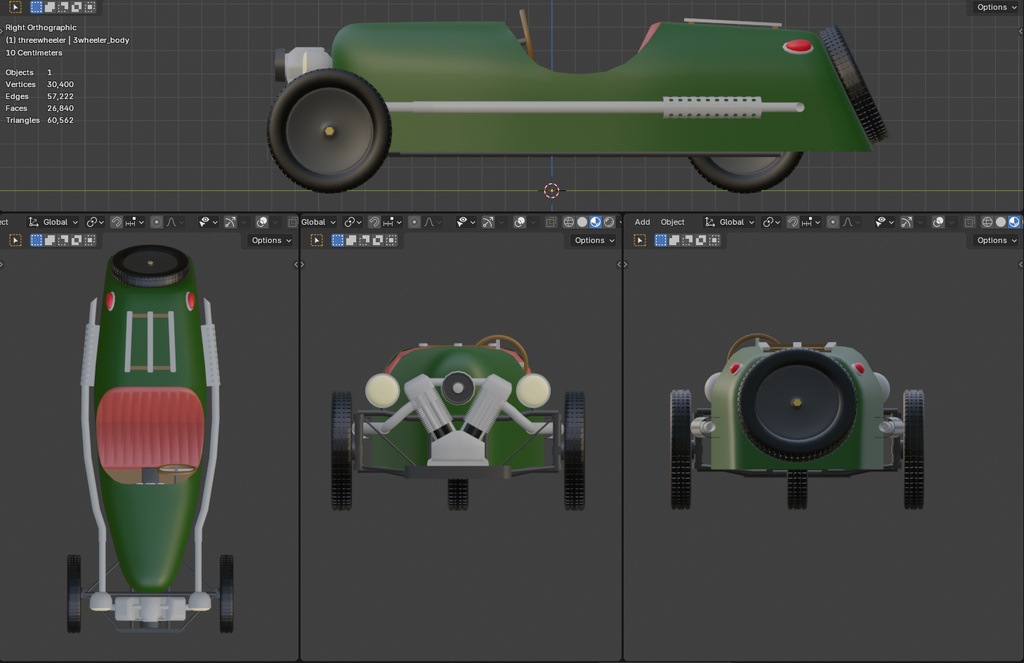Choose Subtract selection mode in bottom-left viewport

pos(63,240)
